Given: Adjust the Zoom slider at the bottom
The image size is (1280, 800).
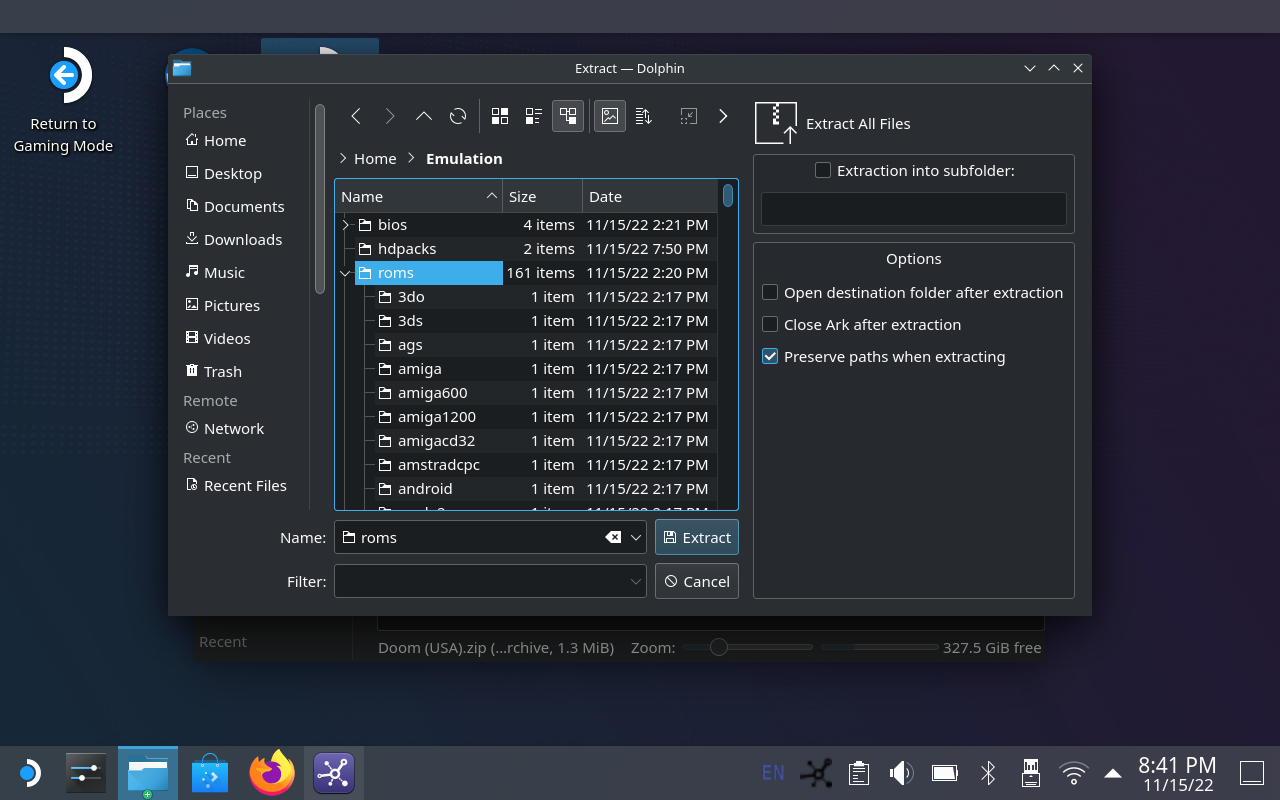Looking at the screenshot, I should 718,647.
